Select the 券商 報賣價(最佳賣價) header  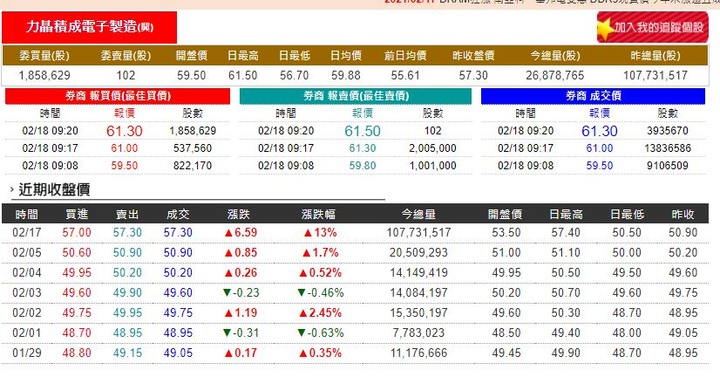[x=355, y=96]
